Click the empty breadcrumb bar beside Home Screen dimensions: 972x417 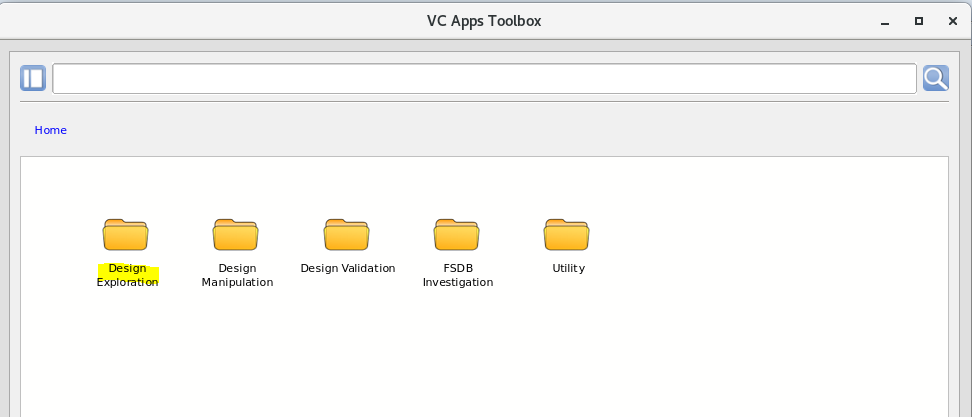click(500, 130)
